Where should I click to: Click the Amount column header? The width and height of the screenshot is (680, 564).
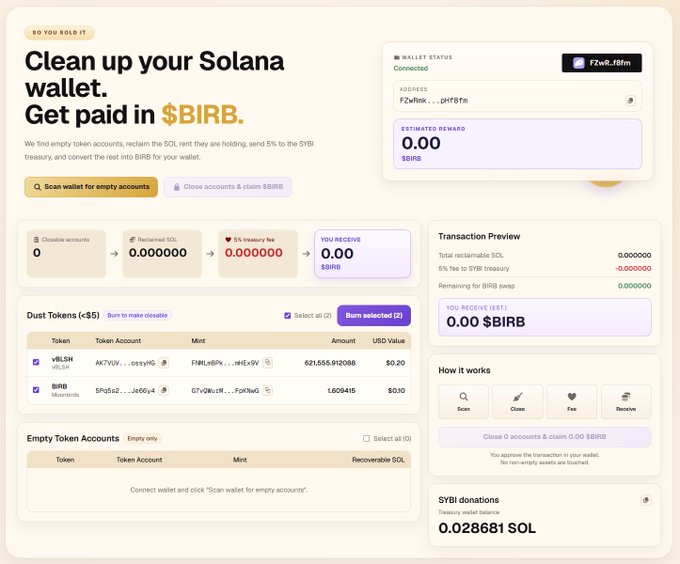343,341
